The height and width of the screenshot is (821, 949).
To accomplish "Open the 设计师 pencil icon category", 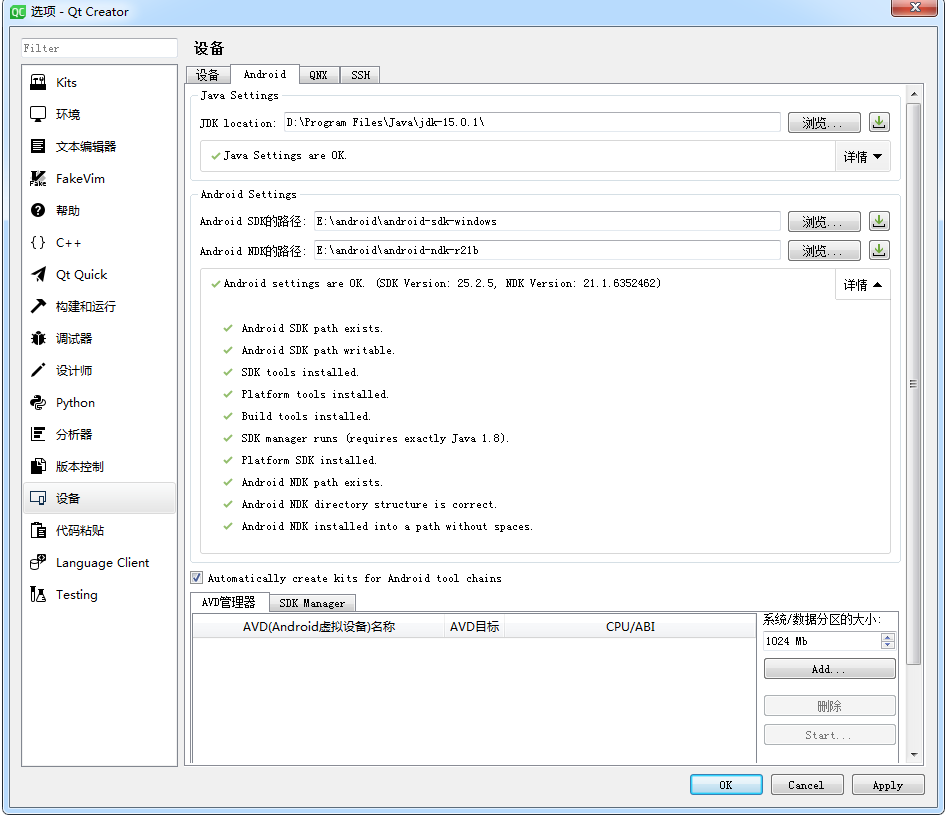I will pyautogui.click(x=38, y=370).
